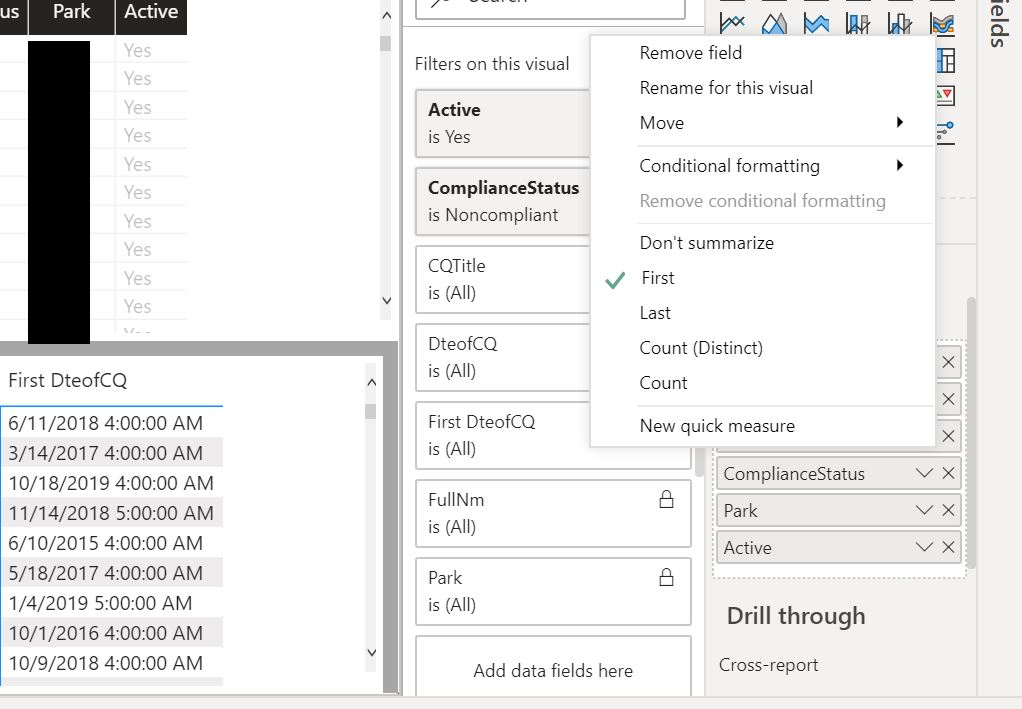Sort by the Active column header
The image size is (1022, 709).
pos(151,12)
